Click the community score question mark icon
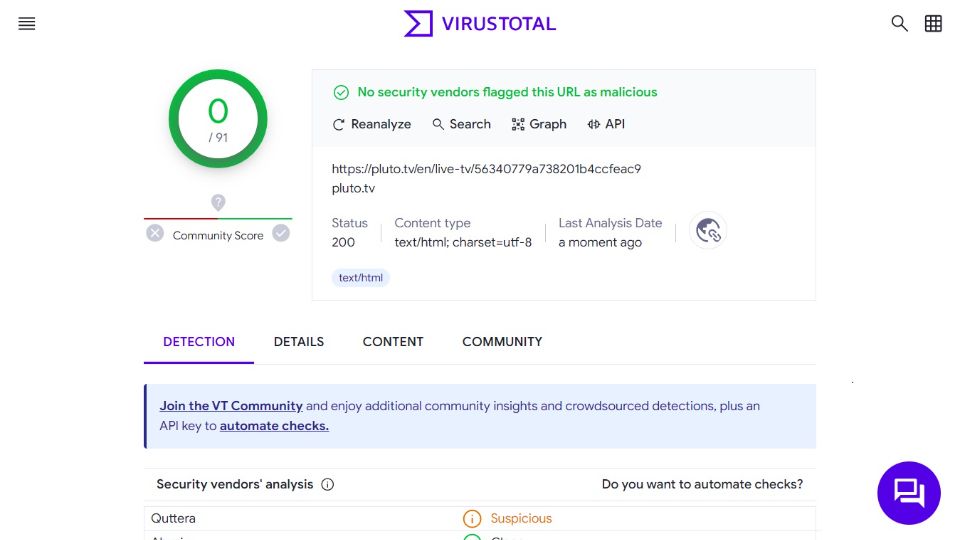The height and width of the screenshot is (540, 960). [x=218, y=202]
